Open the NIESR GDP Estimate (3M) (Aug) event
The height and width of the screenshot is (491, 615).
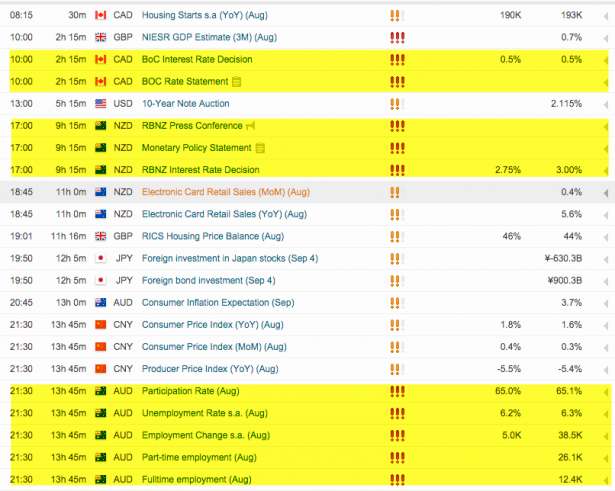[x=209, y=37]
